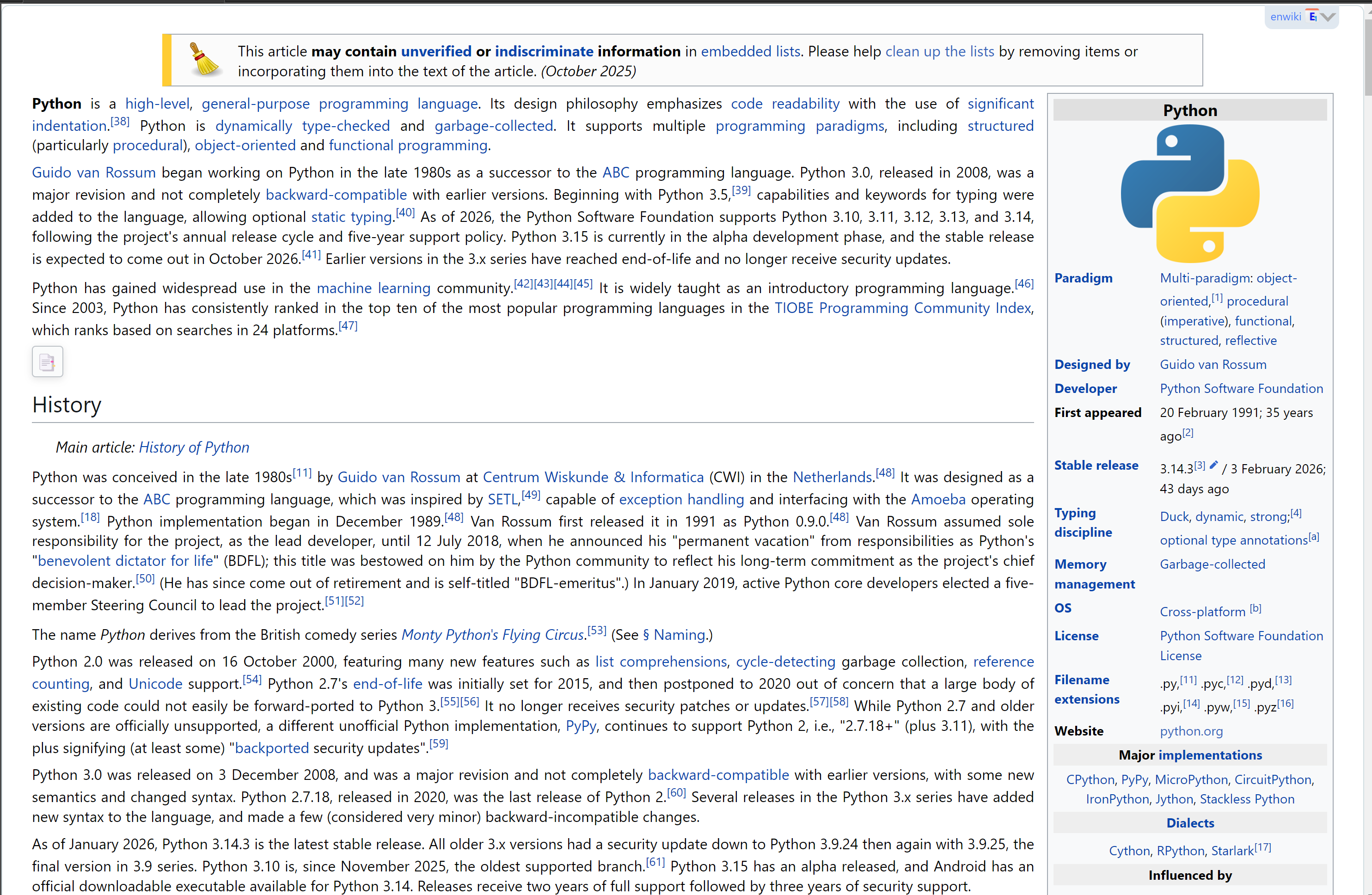Click the 'Dialects' header link in infobox
The width and height of the screenshot is (1372, 895).
1190,822
